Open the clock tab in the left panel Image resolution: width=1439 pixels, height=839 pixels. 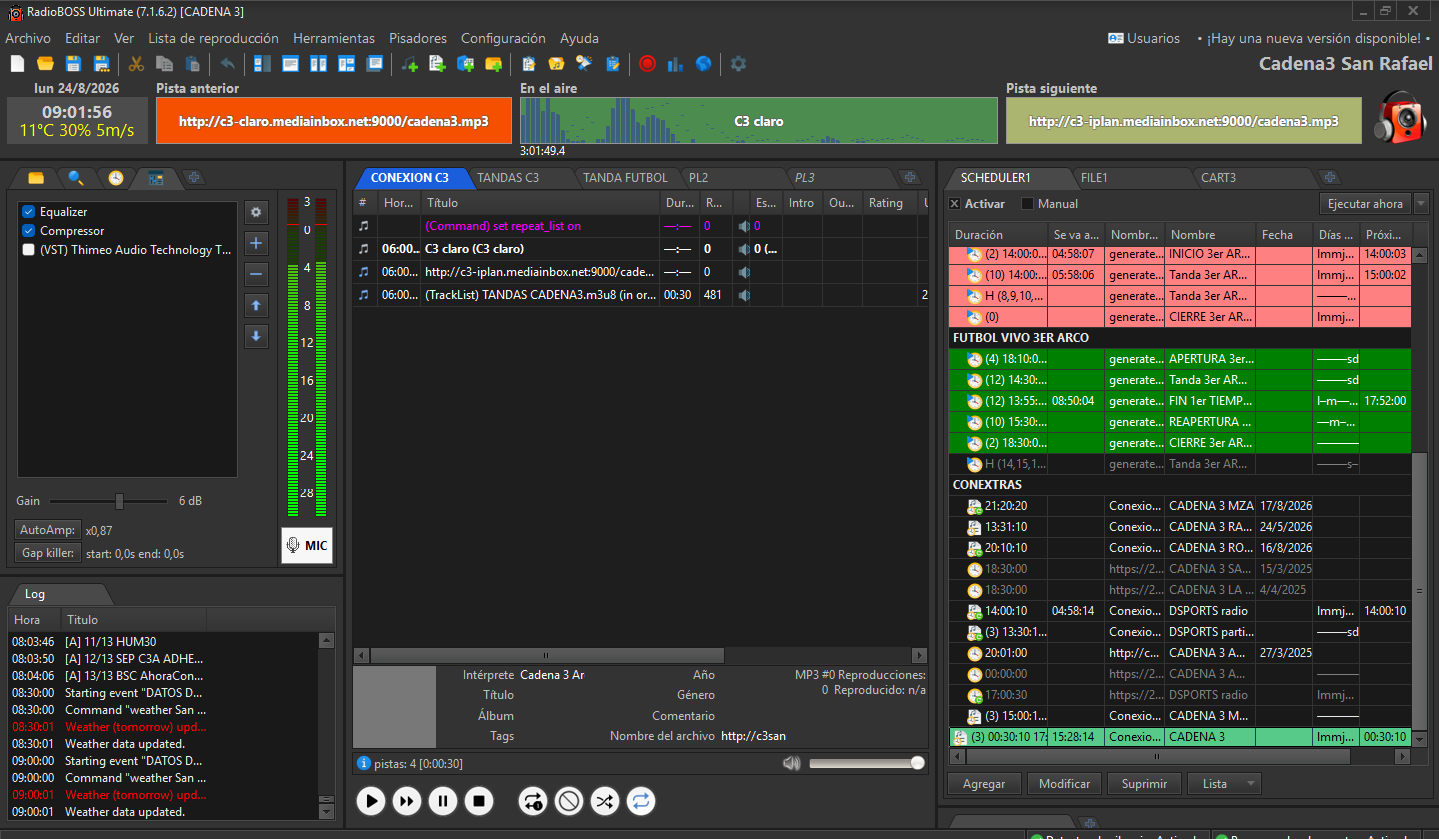click(x=116, y=178)
